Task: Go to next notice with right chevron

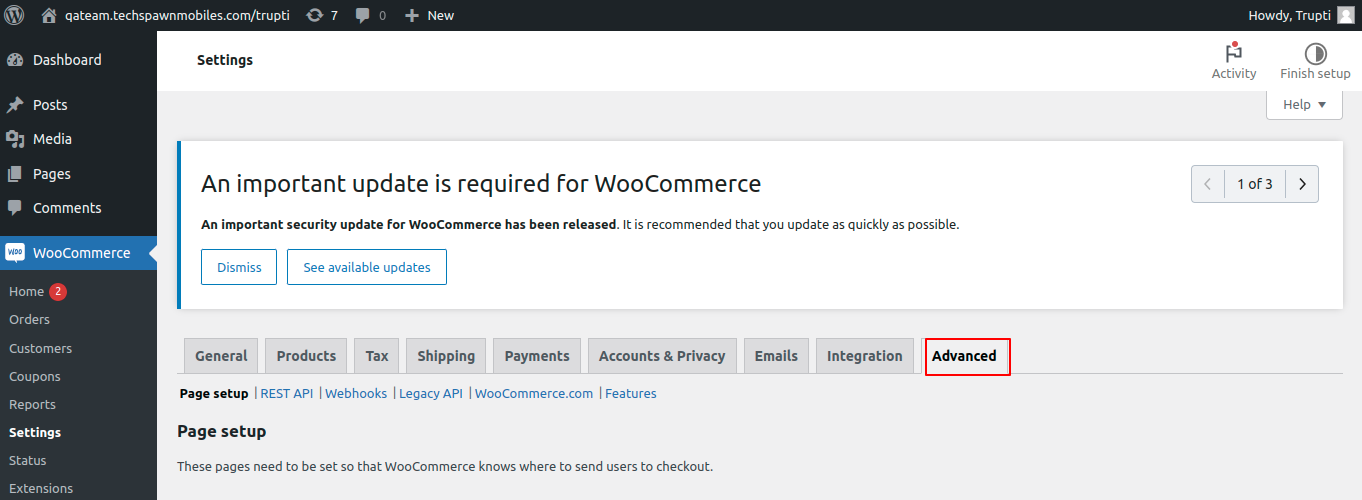Action: pos(1302,184)
